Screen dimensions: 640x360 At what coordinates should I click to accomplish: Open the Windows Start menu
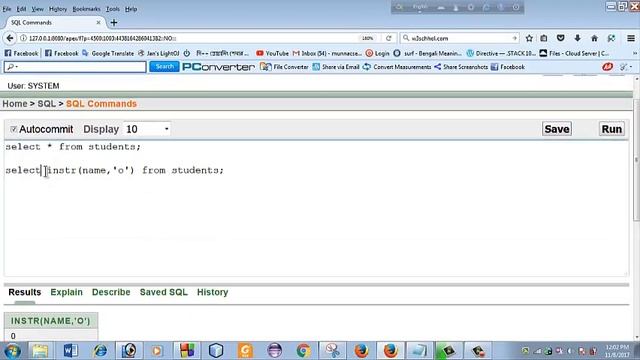(12, 351)
